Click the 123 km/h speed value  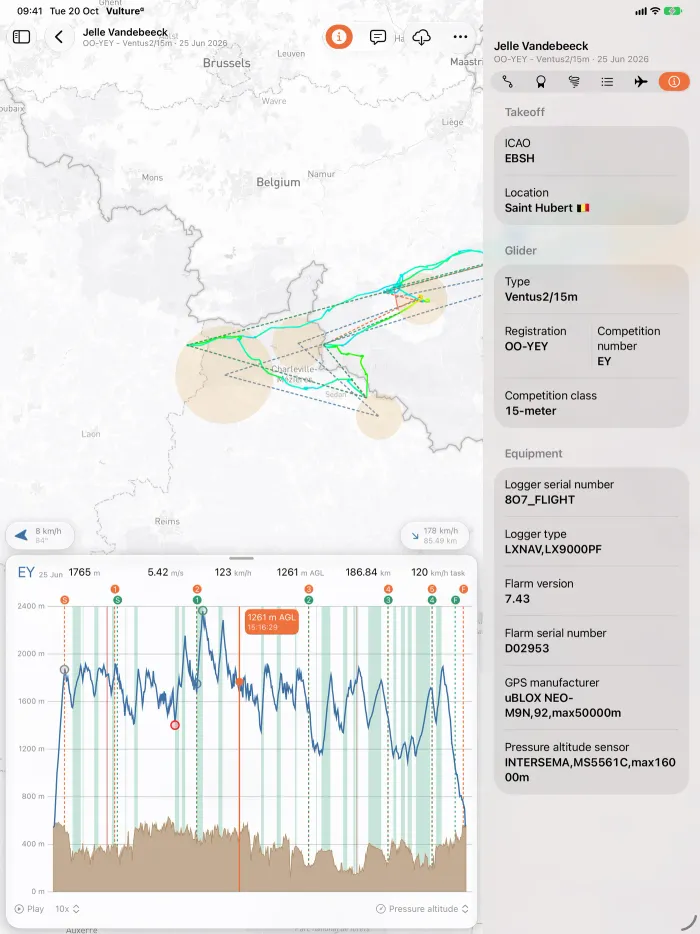coord(233,572)
